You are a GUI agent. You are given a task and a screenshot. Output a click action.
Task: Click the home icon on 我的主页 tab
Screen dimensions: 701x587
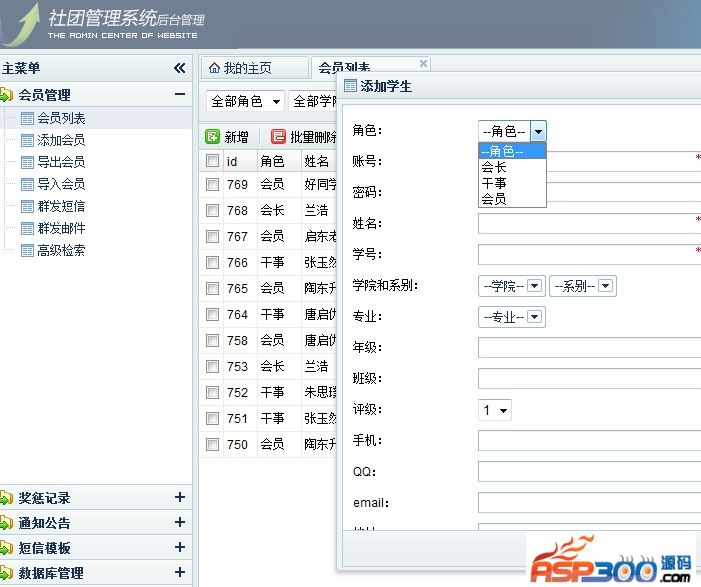(215, 68)
